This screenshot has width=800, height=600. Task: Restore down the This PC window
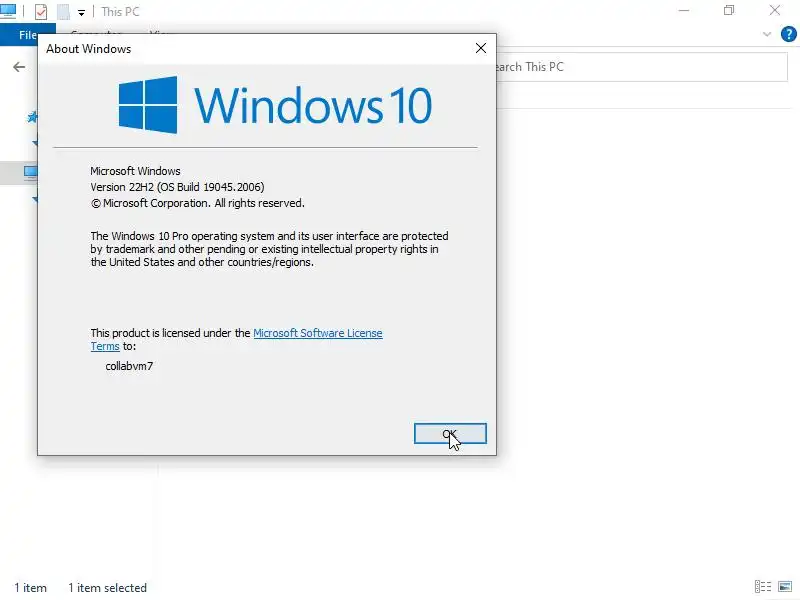(x=729, y=11)
